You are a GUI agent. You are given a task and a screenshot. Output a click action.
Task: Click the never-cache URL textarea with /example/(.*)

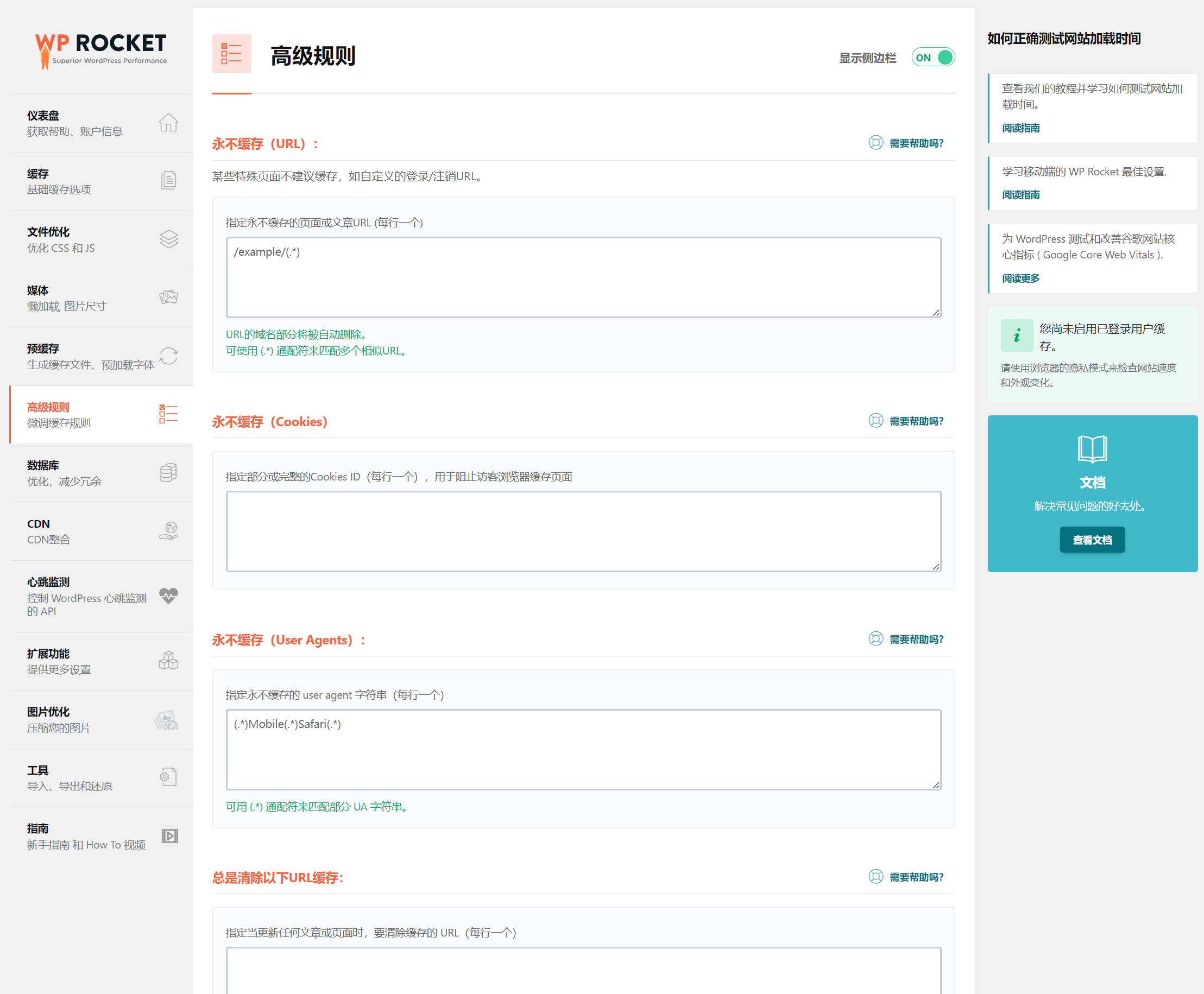coord(583,277)
